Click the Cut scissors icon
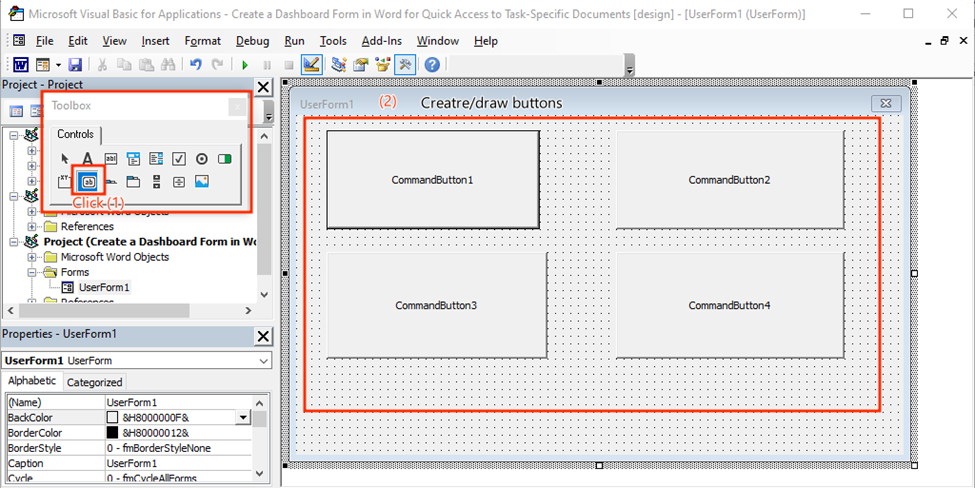The image size is (975, 488). [x=103, y=65]
